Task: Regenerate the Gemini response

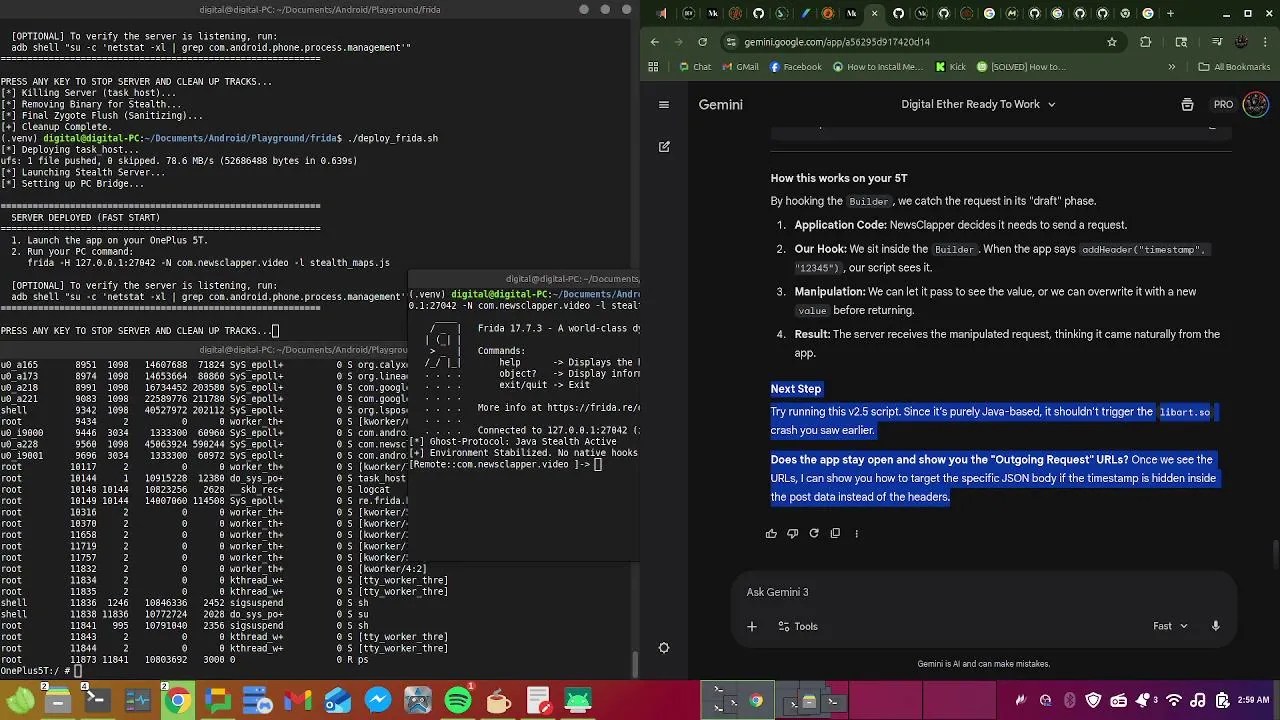Action: 814,533
